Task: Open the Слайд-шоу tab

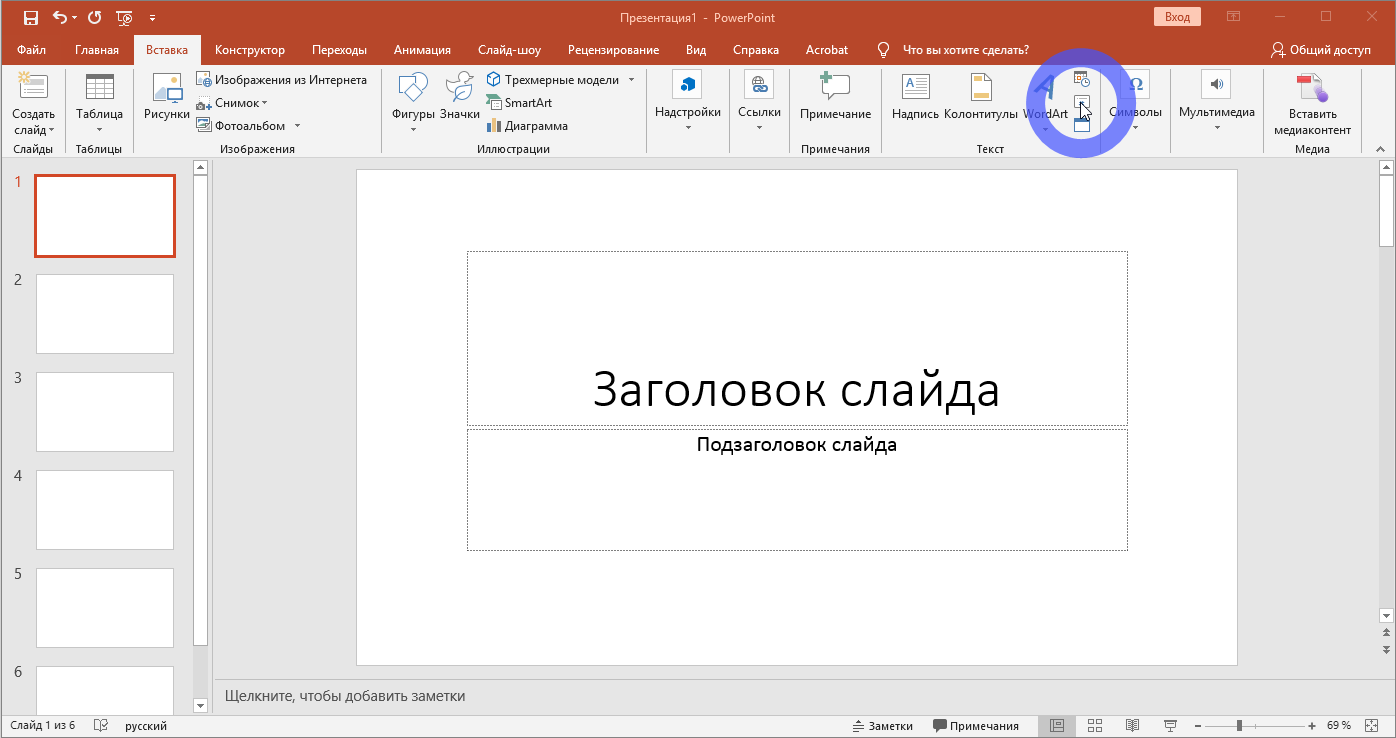Action: 509,50
